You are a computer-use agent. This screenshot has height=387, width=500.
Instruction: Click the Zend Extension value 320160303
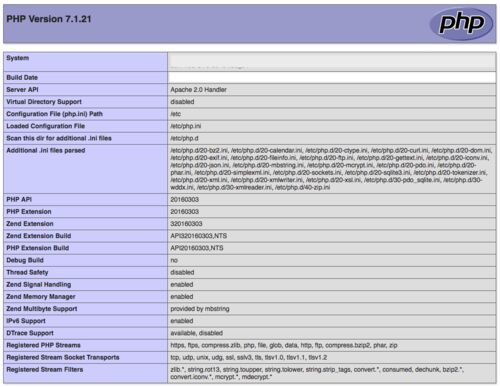pos(186,224)
